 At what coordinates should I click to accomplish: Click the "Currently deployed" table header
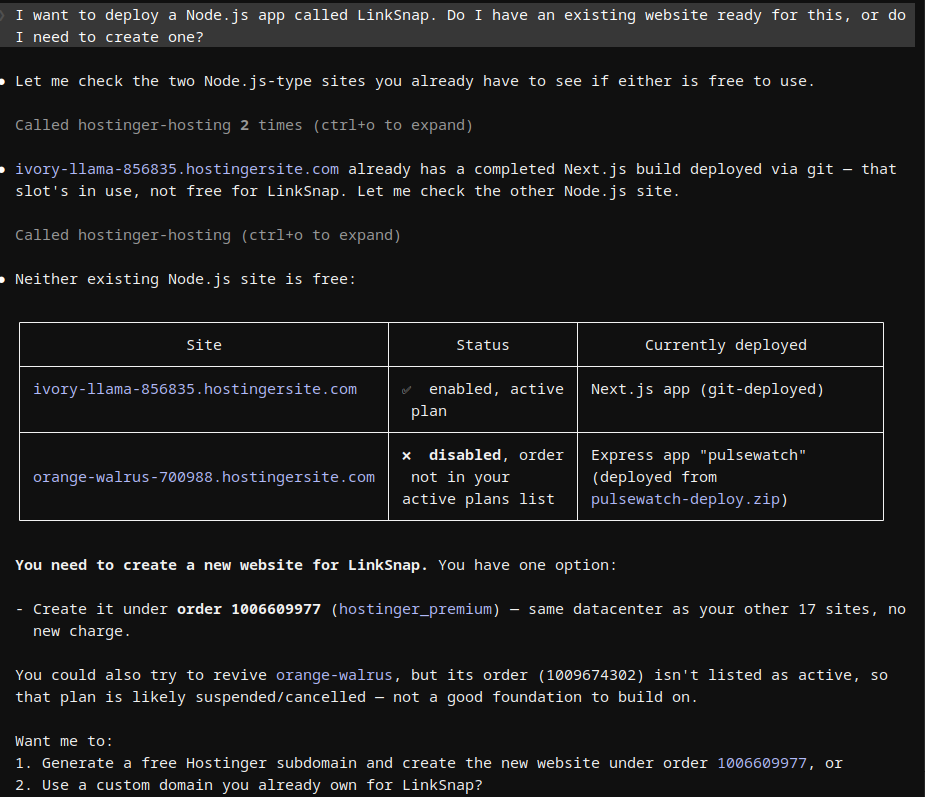point(726,345)
